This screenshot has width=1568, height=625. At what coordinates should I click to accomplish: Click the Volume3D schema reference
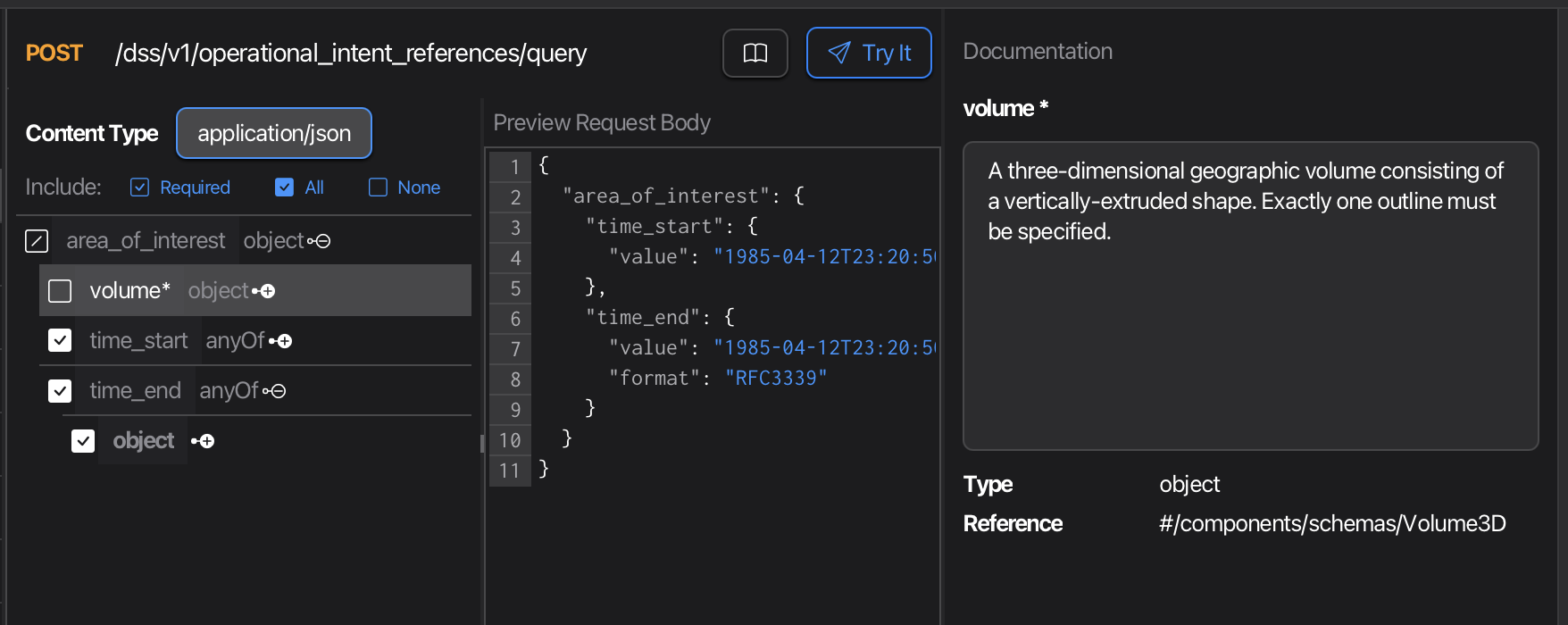(1331, 523)
